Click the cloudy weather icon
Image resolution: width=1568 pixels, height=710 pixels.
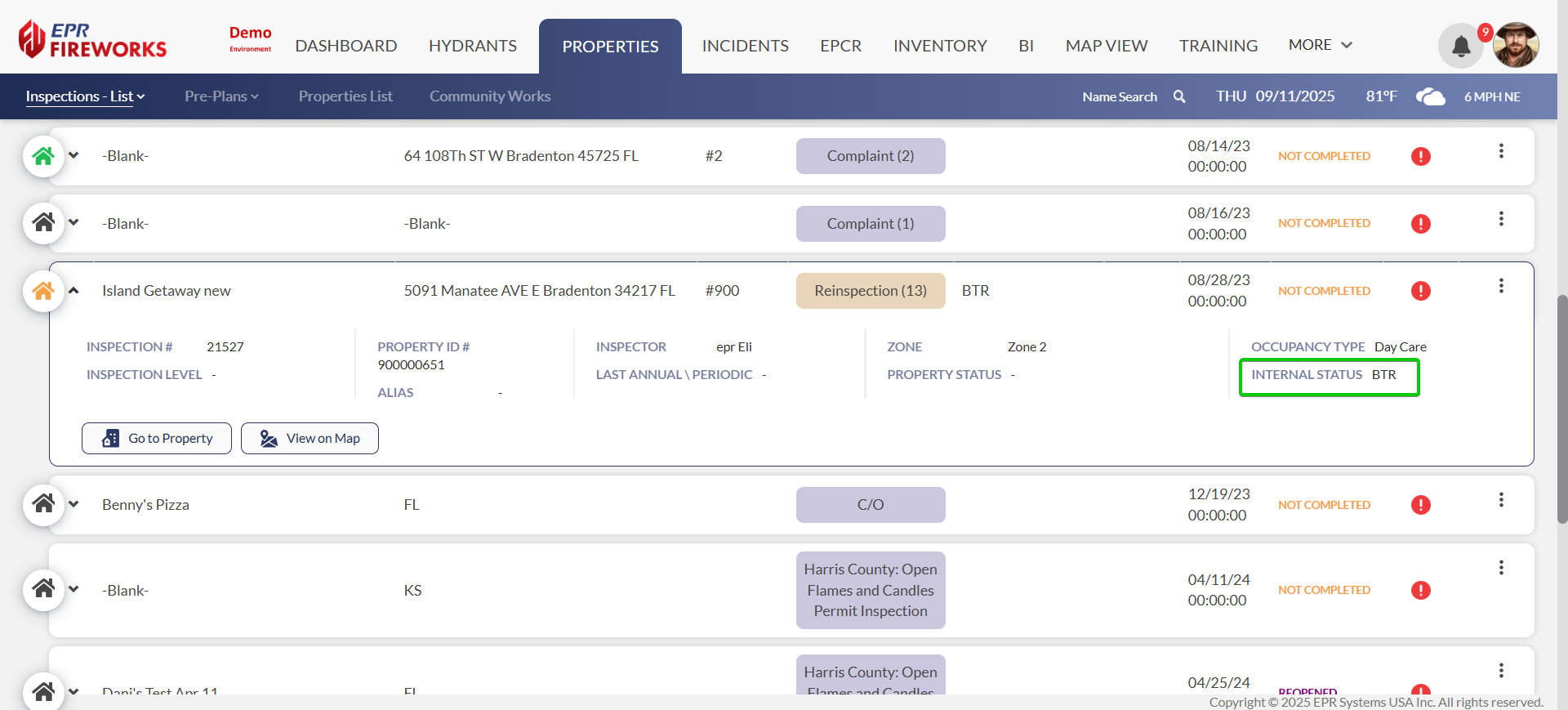point(1430,96)
